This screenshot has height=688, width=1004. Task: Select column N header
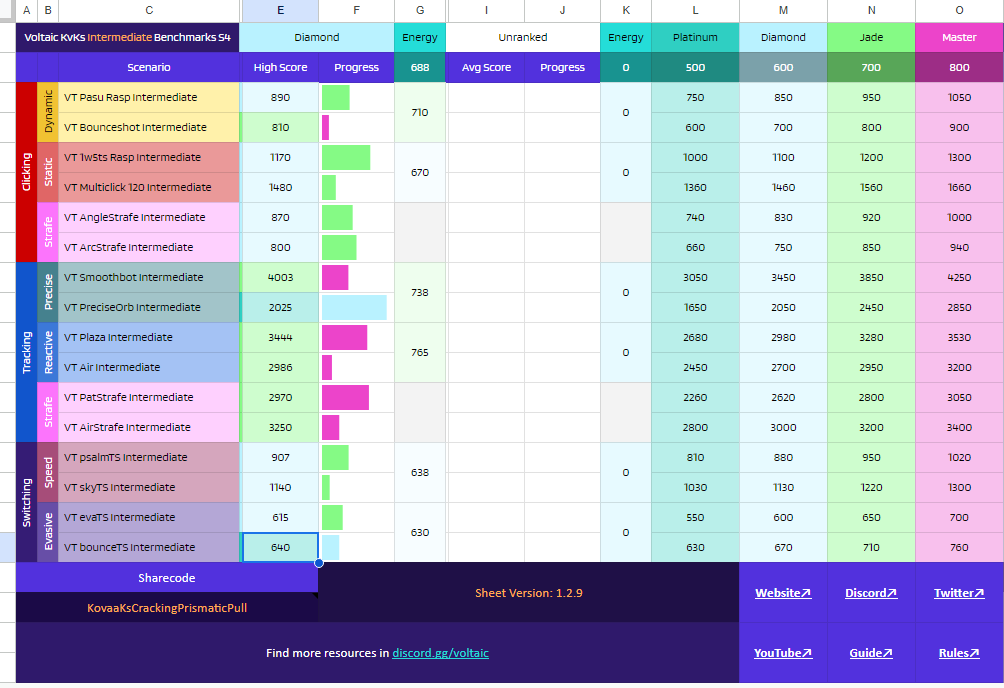point(871,10)
